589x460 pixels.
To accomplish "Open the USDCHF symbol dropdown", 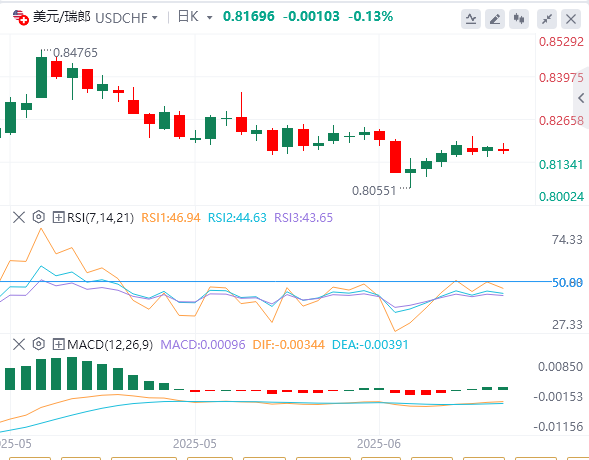I will (127, 18).
